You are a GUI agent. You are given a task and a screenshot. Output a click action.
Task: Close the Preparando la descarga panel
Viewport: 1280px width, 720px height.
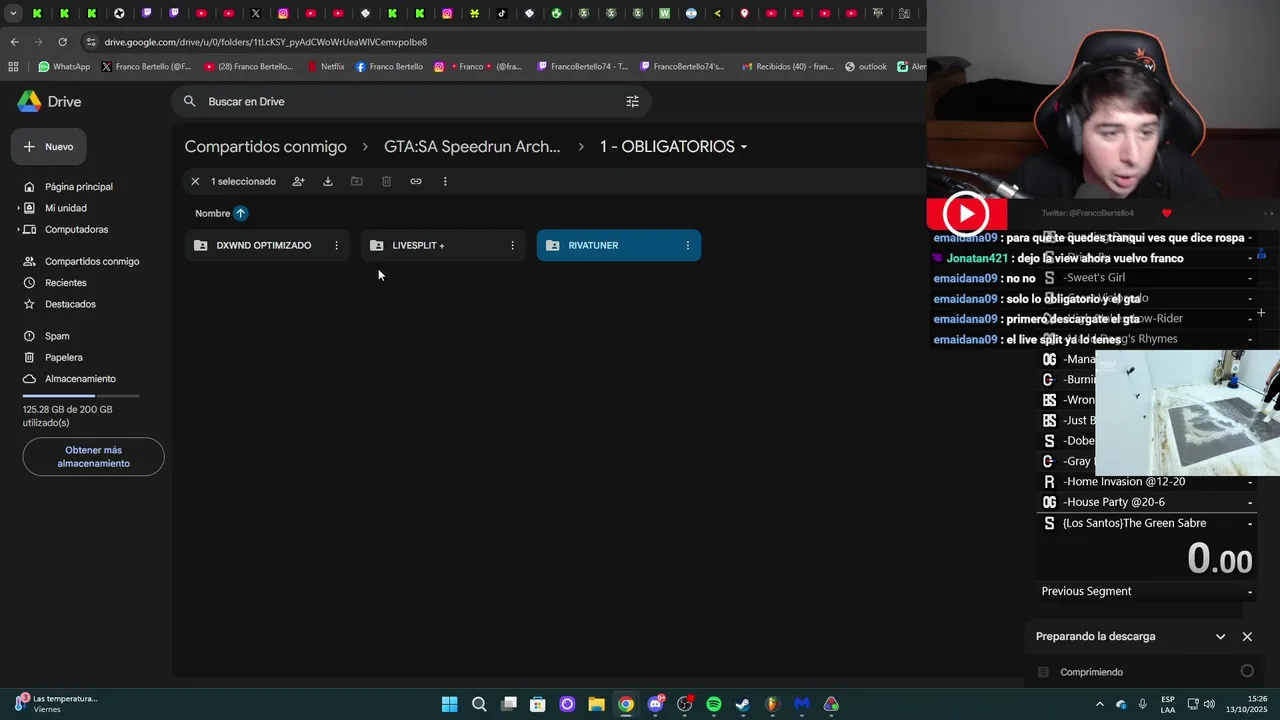[1247, 636]
